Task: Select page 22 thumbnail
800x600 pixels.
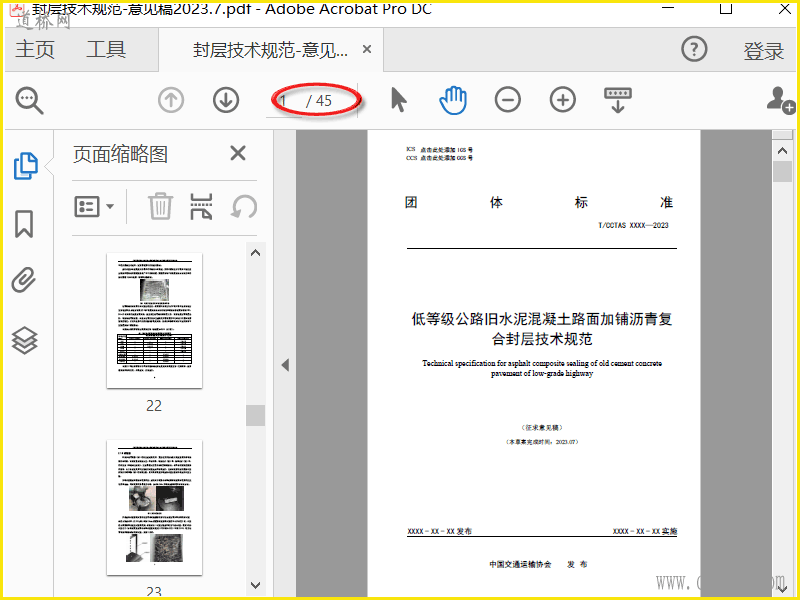Action: [154, 320]
